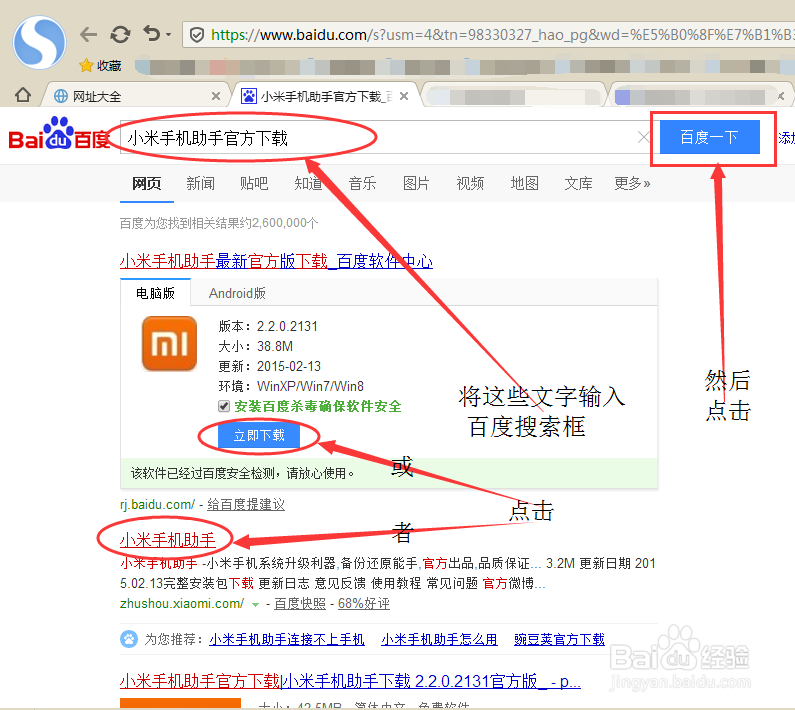Click the 更新: 2015-02-13 text
This screenshot has width=795, height=710.
[x=270, y=366]
